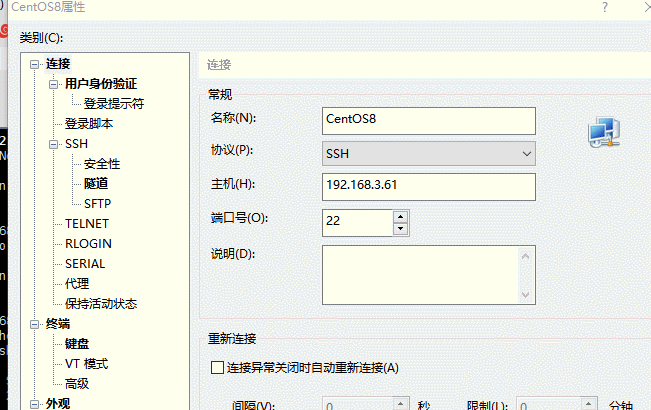651x410 pixels.
Task: Select 终端 category tree item
Action: coord(58,324)
